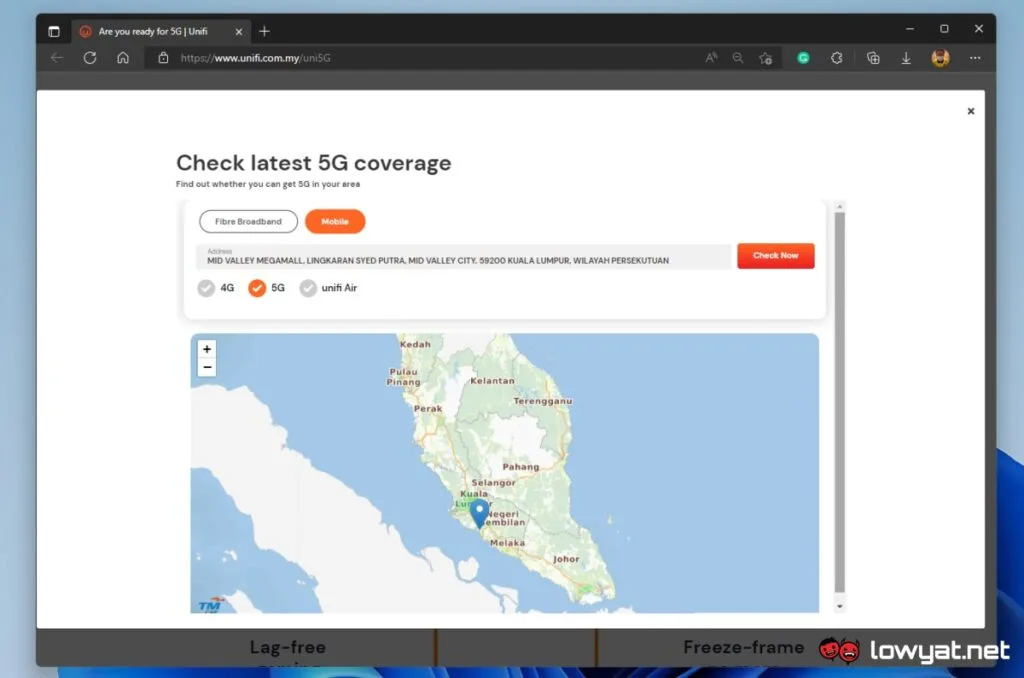Screen dimensions: 1024x678
Task: Zoom in on the coverage map
Action: pyautogui.click(x=207, y=349)
